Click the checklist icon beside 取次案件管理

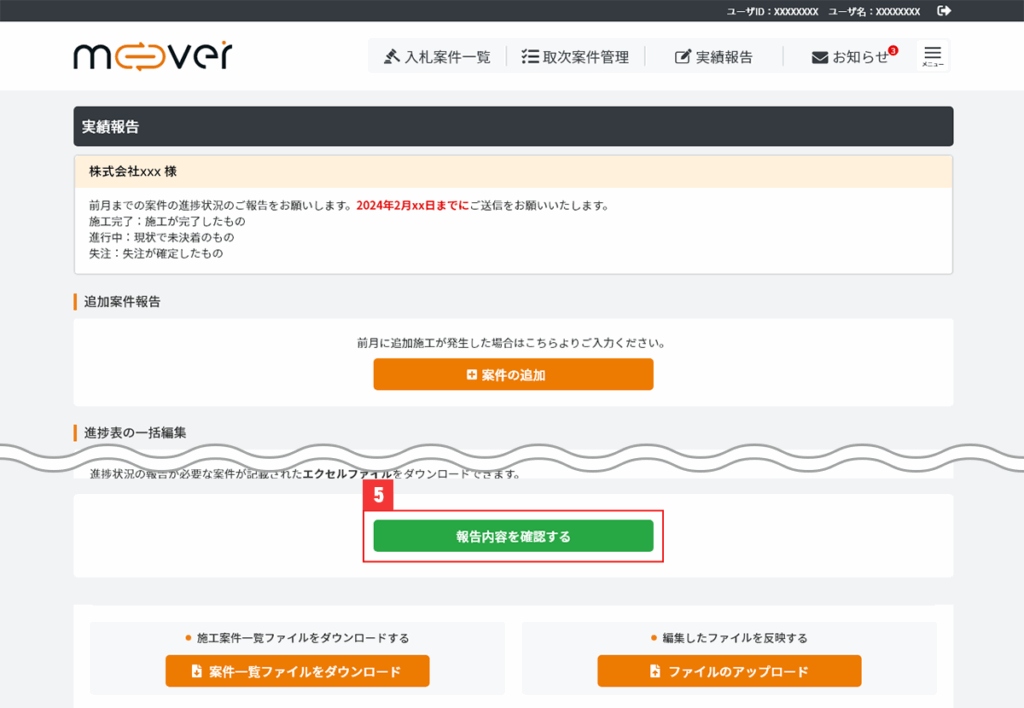pos(530,57)
